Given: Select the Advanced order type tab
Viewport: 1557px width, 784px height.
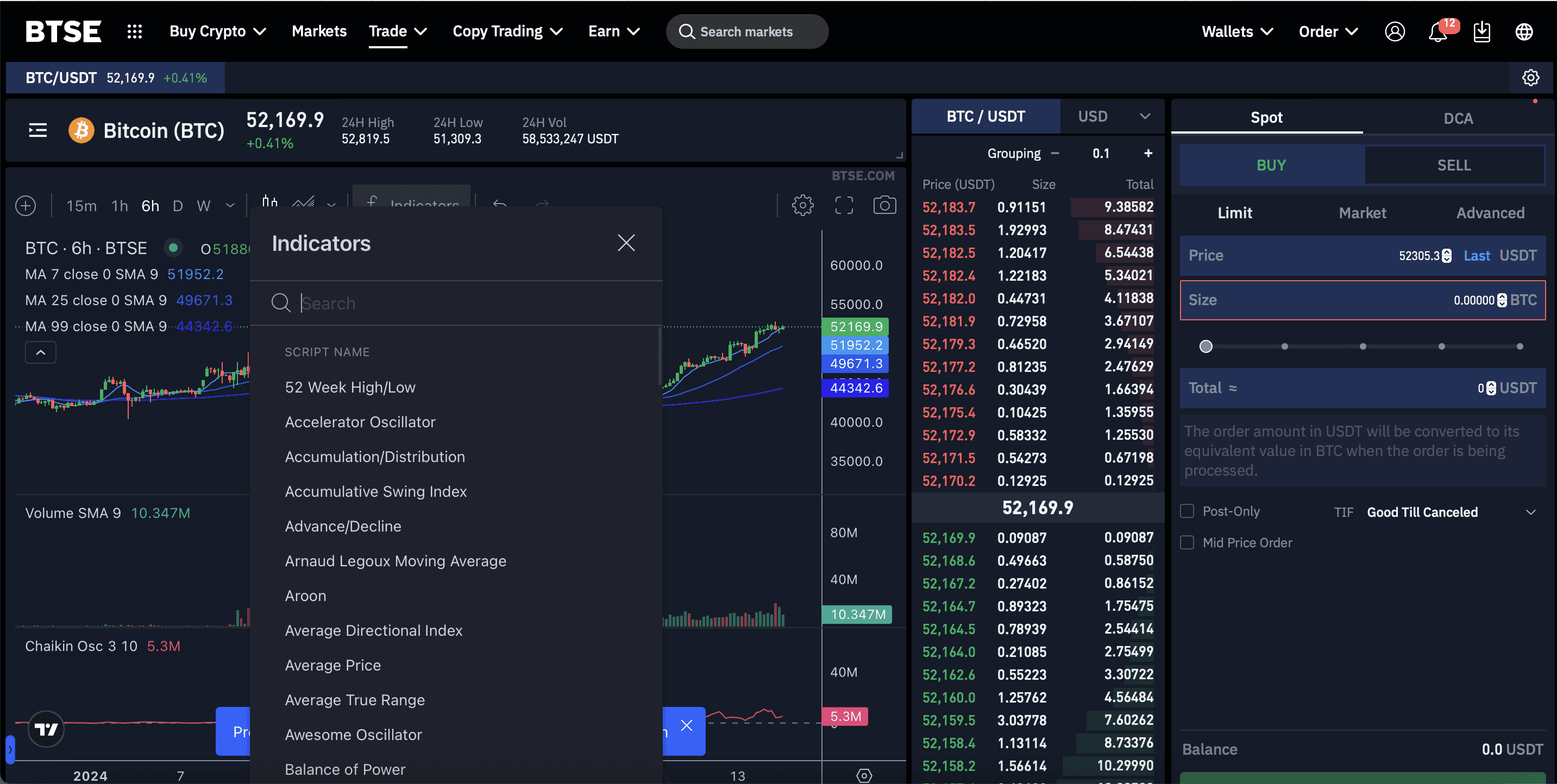Looking at the screenshot, I should coord(1490,213).
